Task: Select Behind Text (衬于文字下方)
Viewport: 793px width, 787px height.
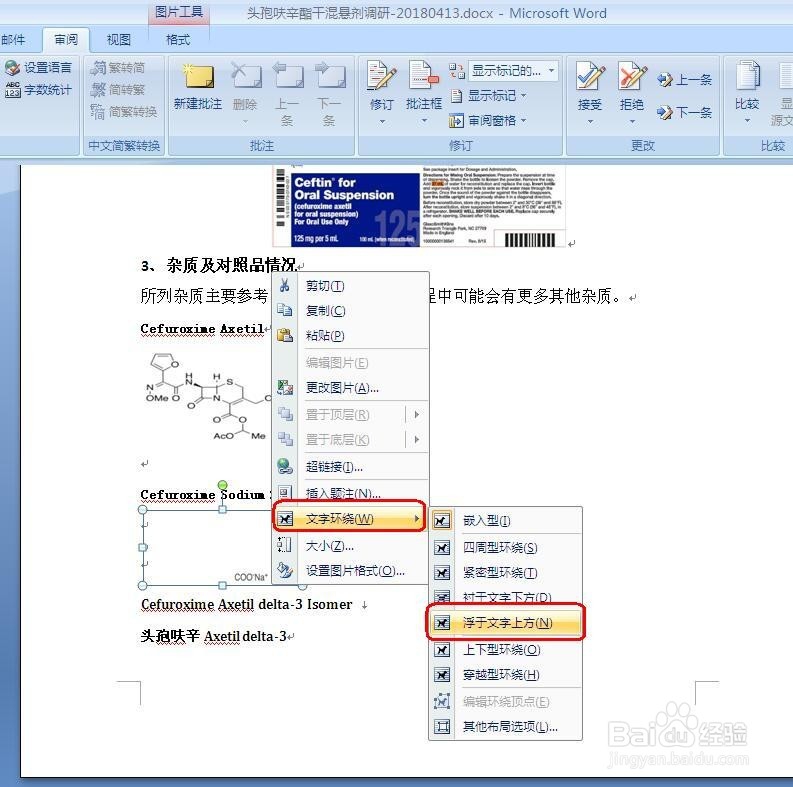Action: point(506,597)
